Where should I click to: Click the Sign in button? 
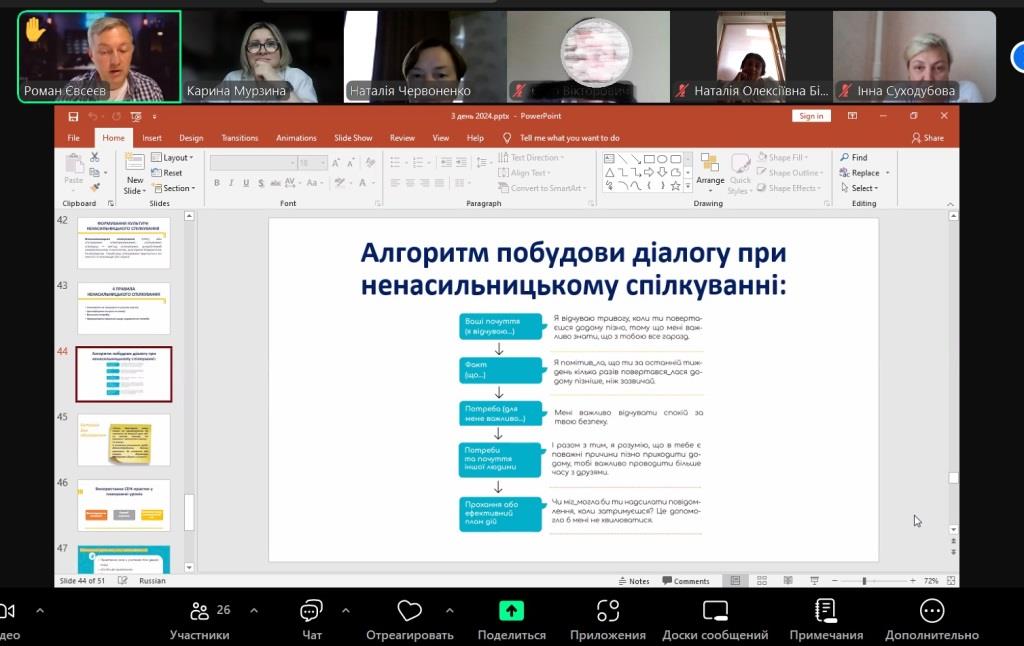[x=811, y=116]
